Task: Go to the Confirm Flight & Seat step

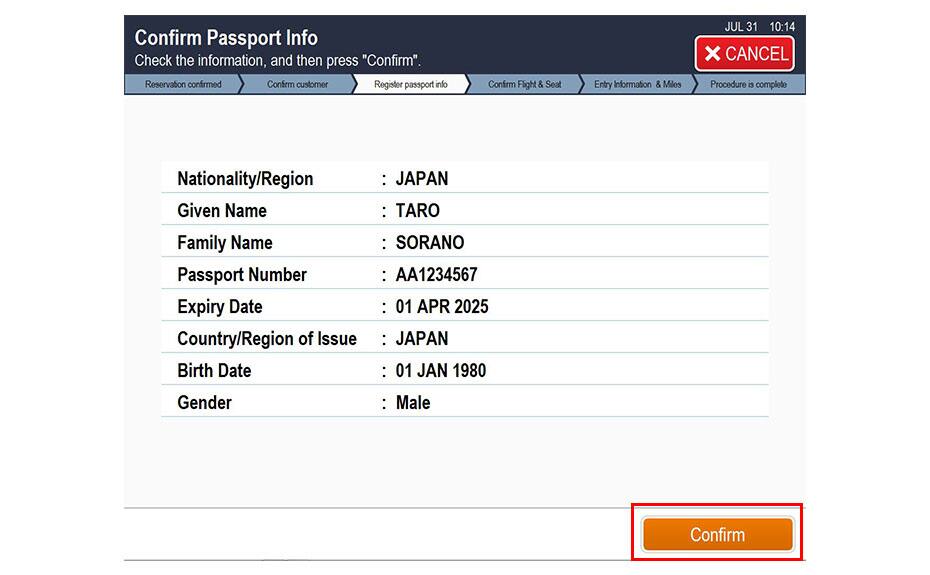Action: [x=524, y=85]
